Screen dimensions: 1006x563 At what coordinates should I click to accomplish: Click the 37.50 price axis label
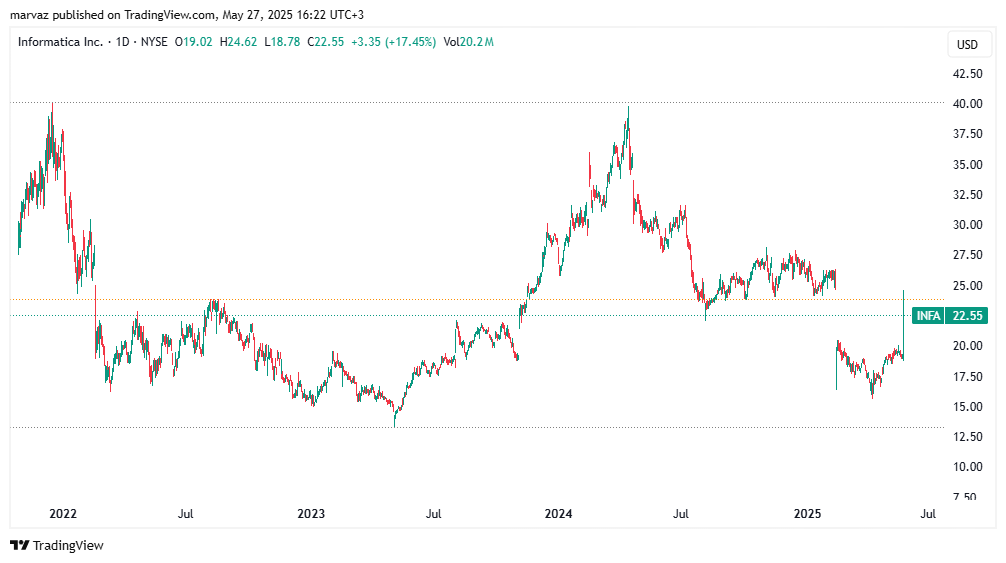968,134
